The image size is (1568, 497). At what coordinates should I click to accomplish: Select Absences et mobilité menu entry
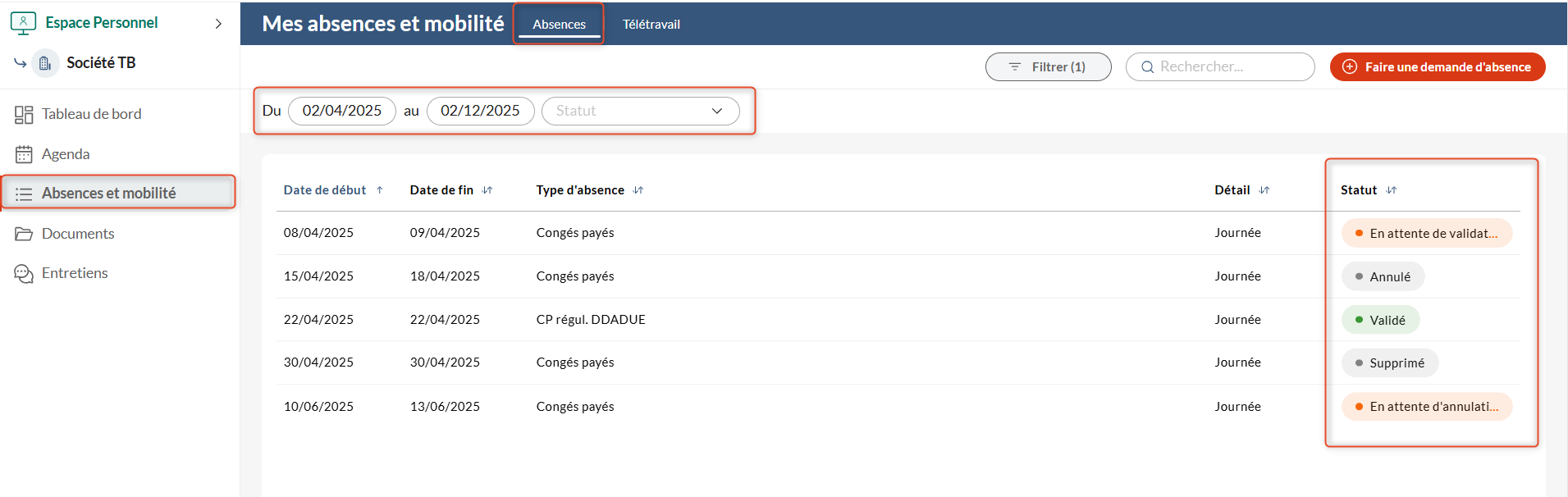(118, 193)
